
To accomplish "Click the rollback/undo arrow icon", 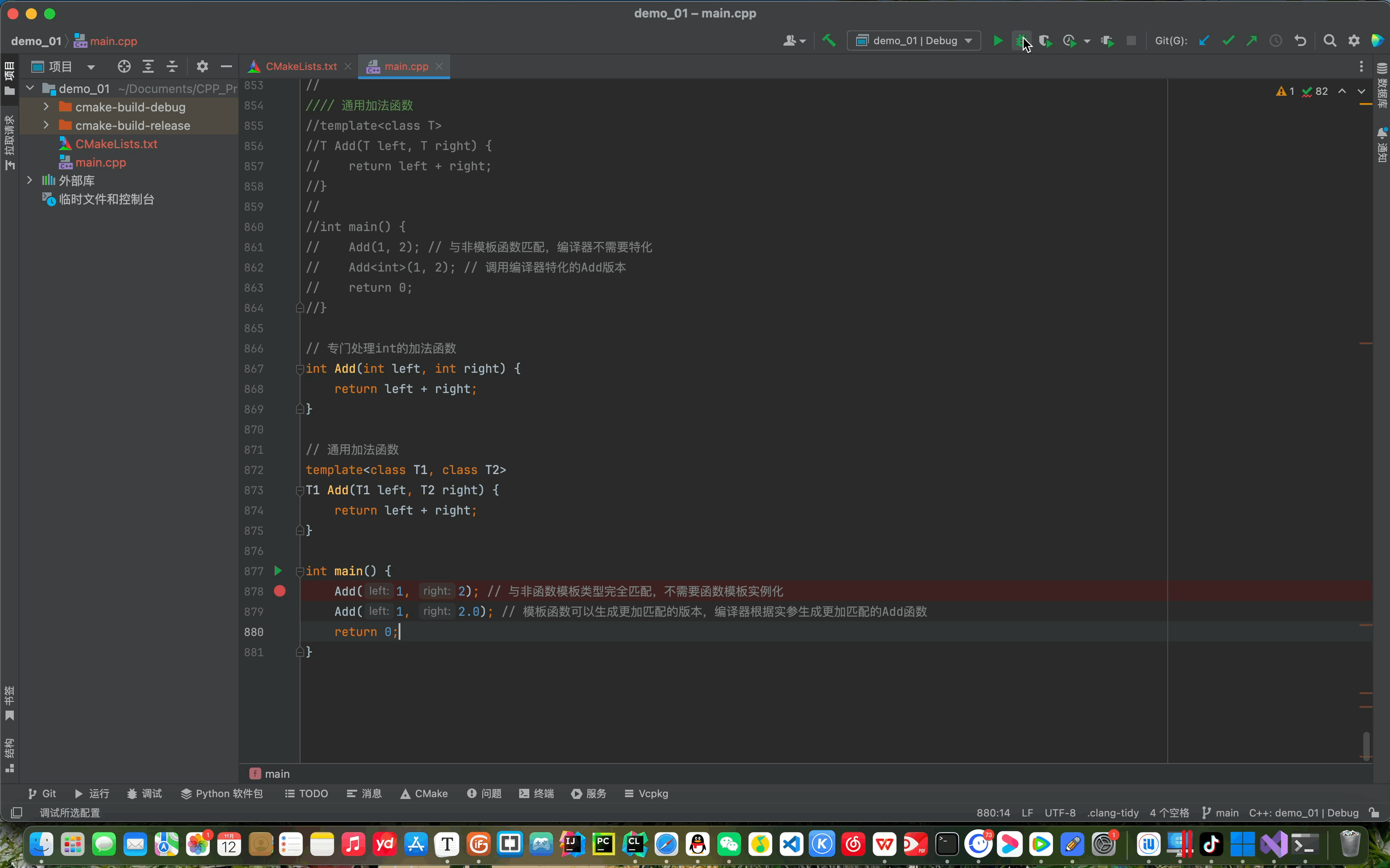I will [x=1300, y=41].
